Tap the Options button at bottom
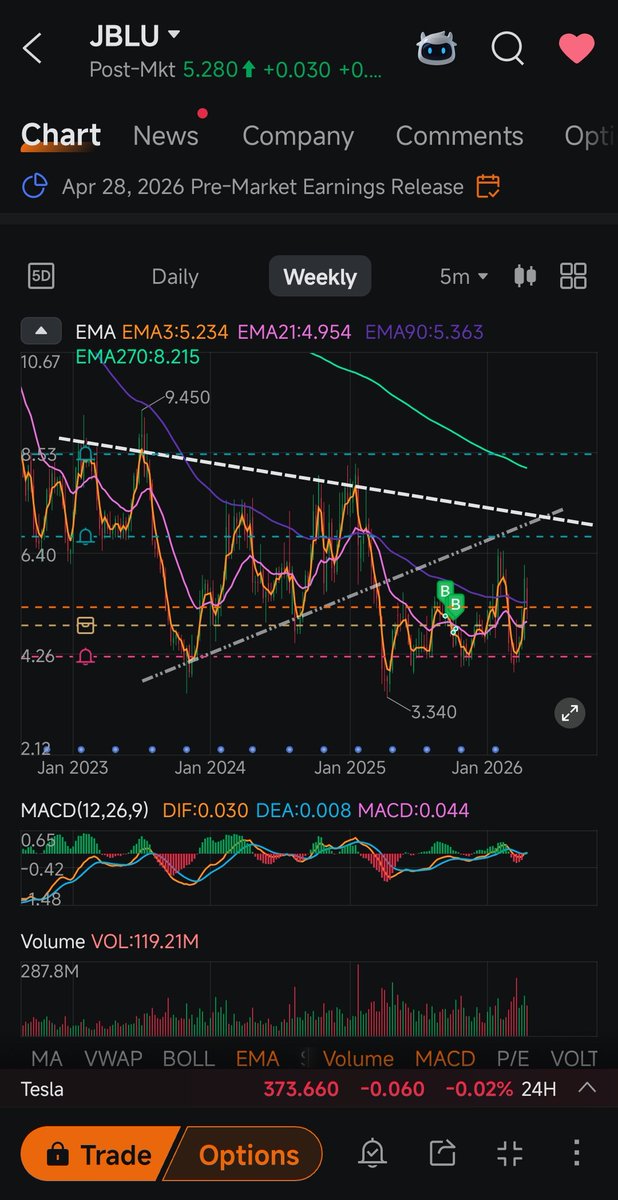Viewport: 618px width, 1200px height. click(246, 1155)
